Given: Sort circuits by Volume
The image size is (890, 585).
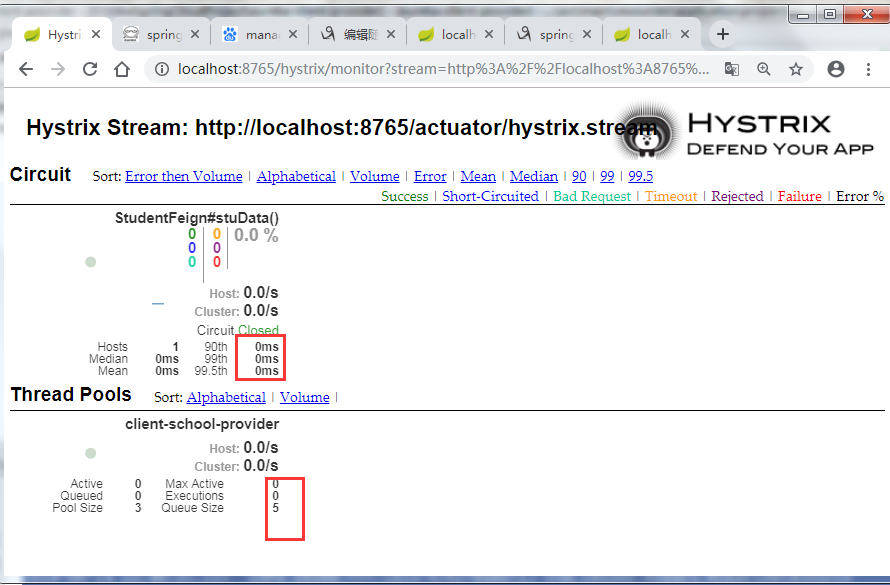Looking at the screenshot, I should point(375,176).
